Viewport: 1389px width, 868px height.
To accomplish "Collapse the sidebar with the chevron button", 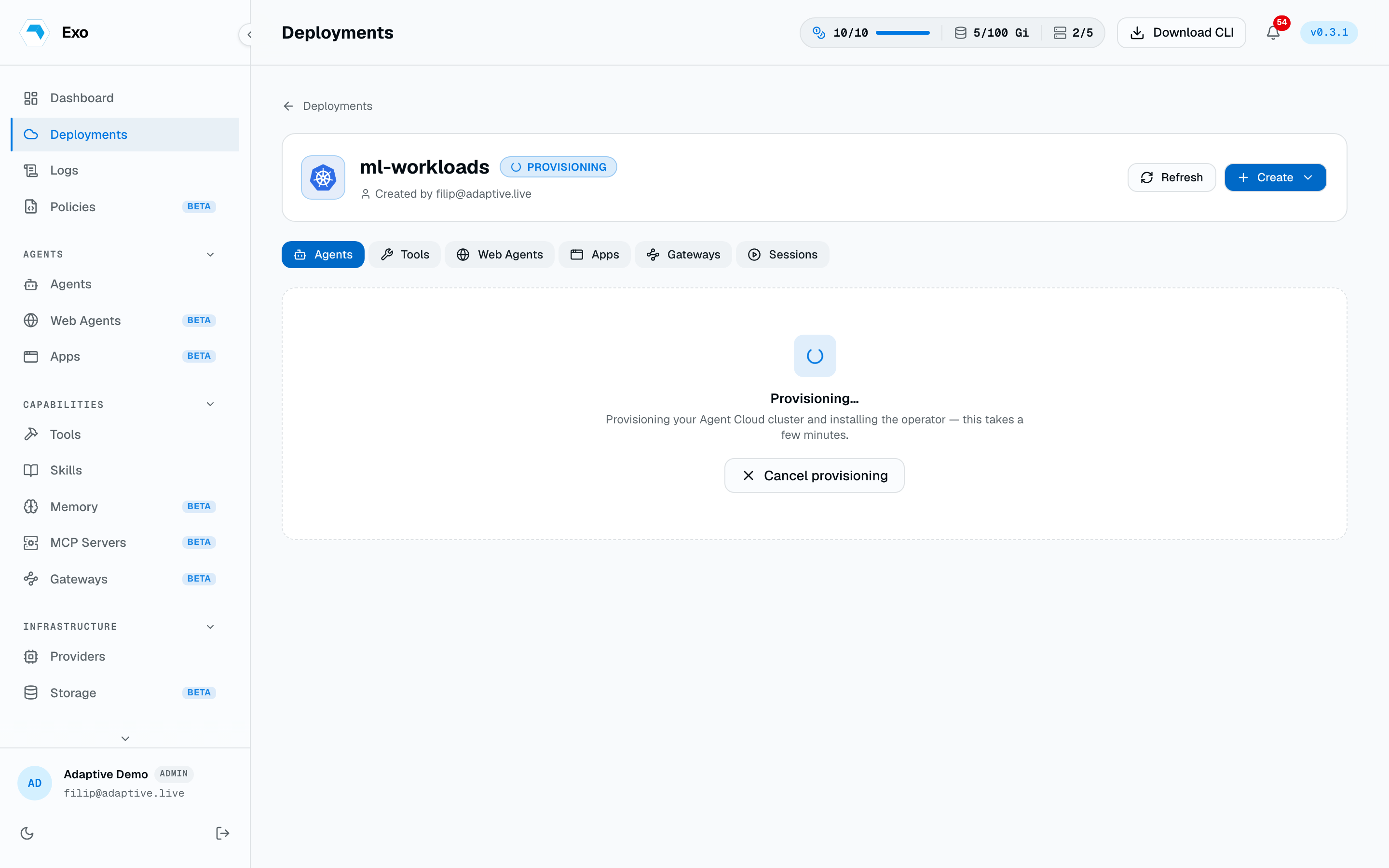I will click(x=248, y=34).
